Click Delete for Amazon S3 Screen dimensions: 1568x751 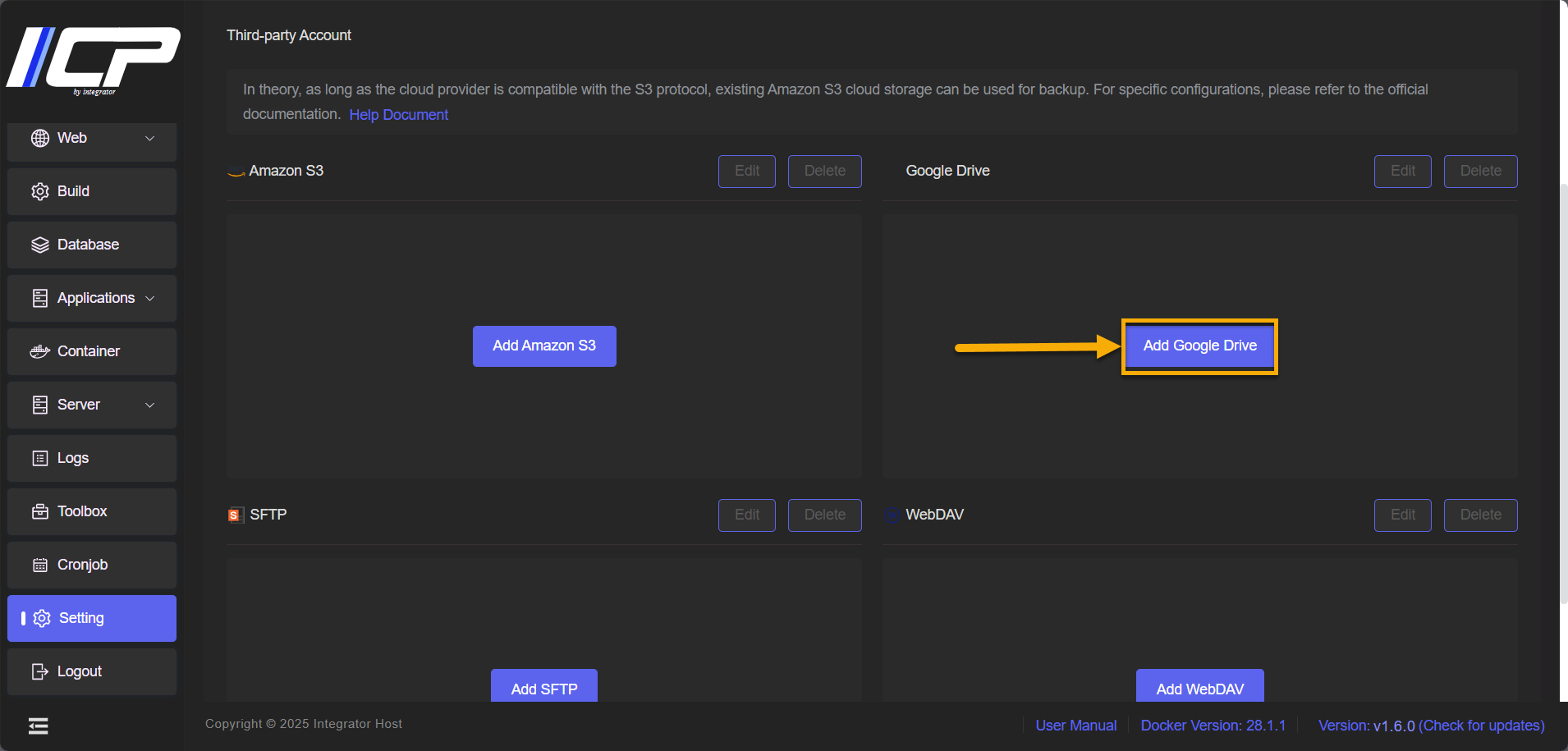coord(825,171)
